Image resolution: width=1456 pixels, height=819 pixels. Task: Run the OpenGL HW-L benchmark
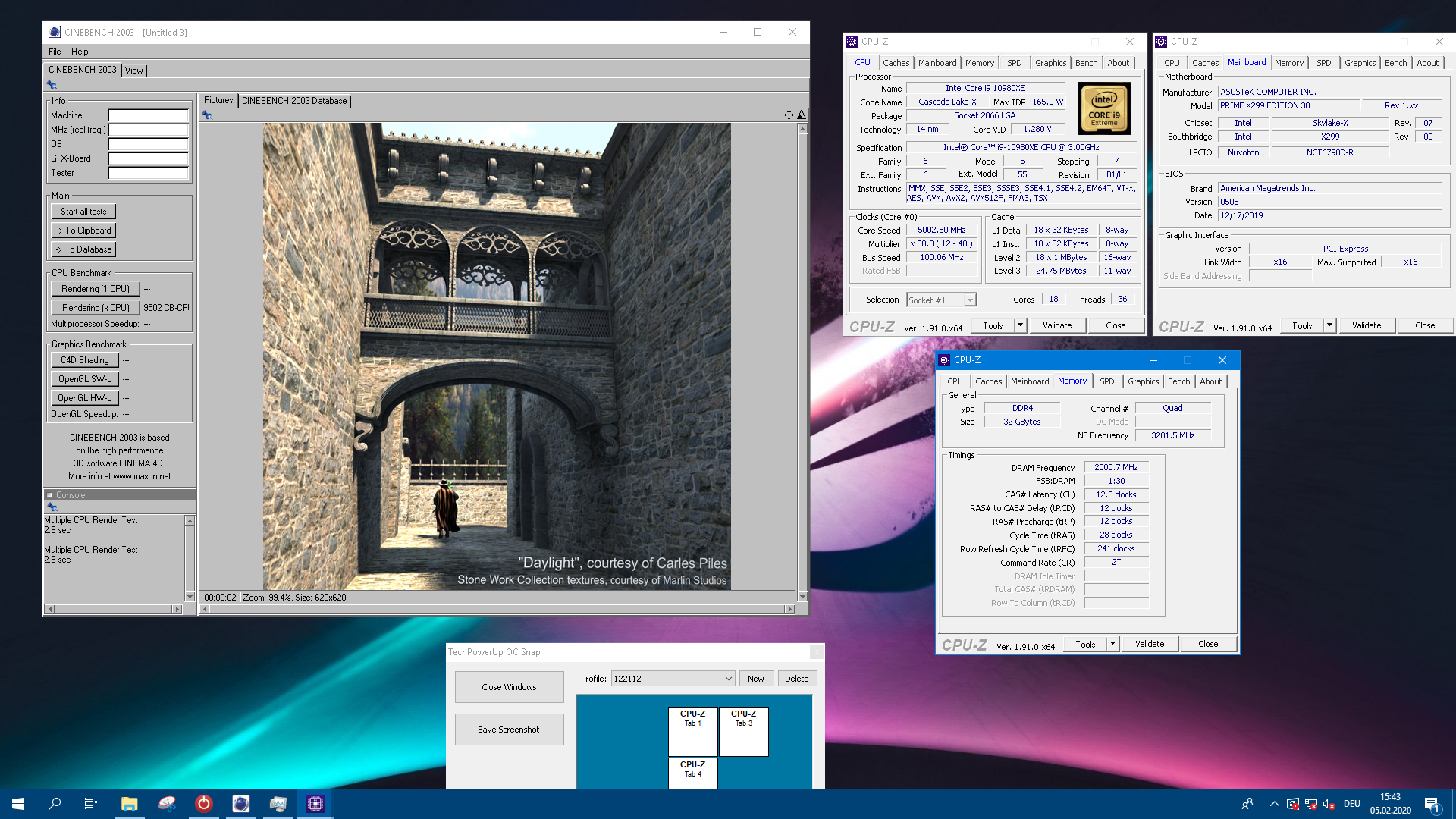85,398
